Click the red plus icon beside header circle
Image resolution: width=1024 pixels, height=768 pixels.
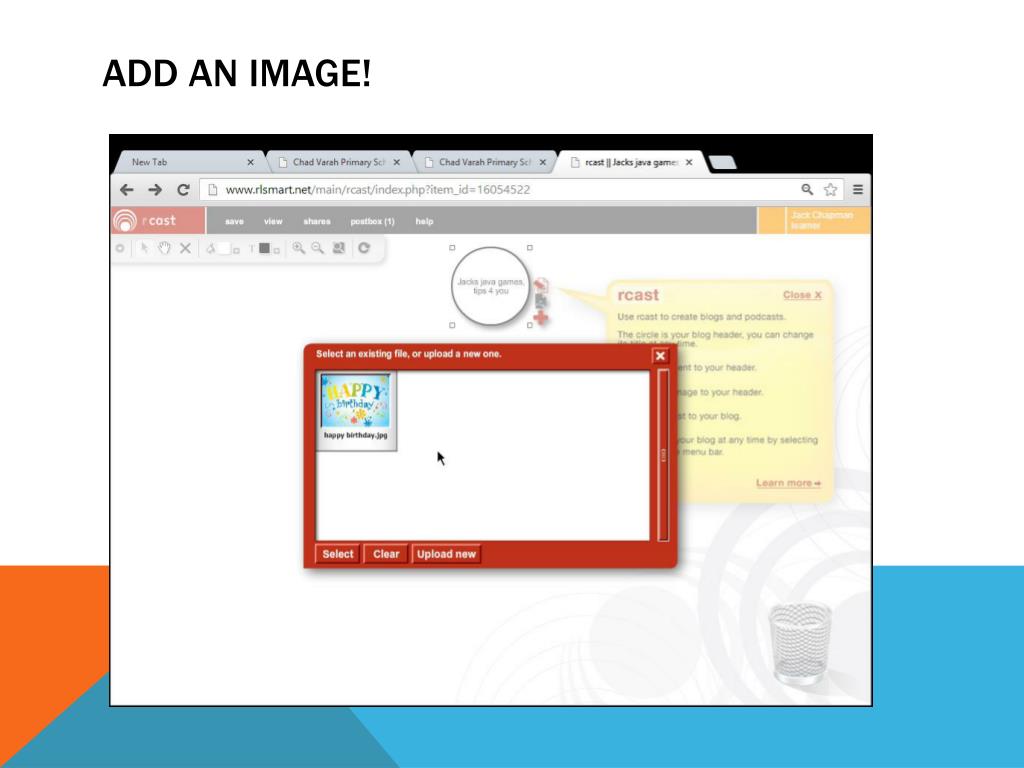[541, 318]
